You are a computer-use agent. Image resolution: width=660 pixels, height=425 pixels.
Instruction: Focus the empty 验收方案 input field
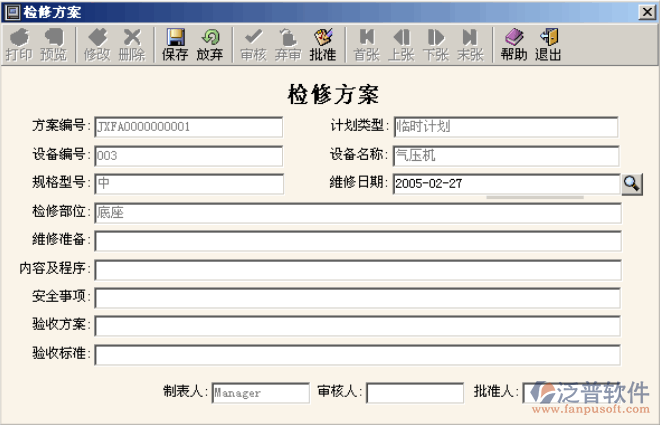[357, 326]
